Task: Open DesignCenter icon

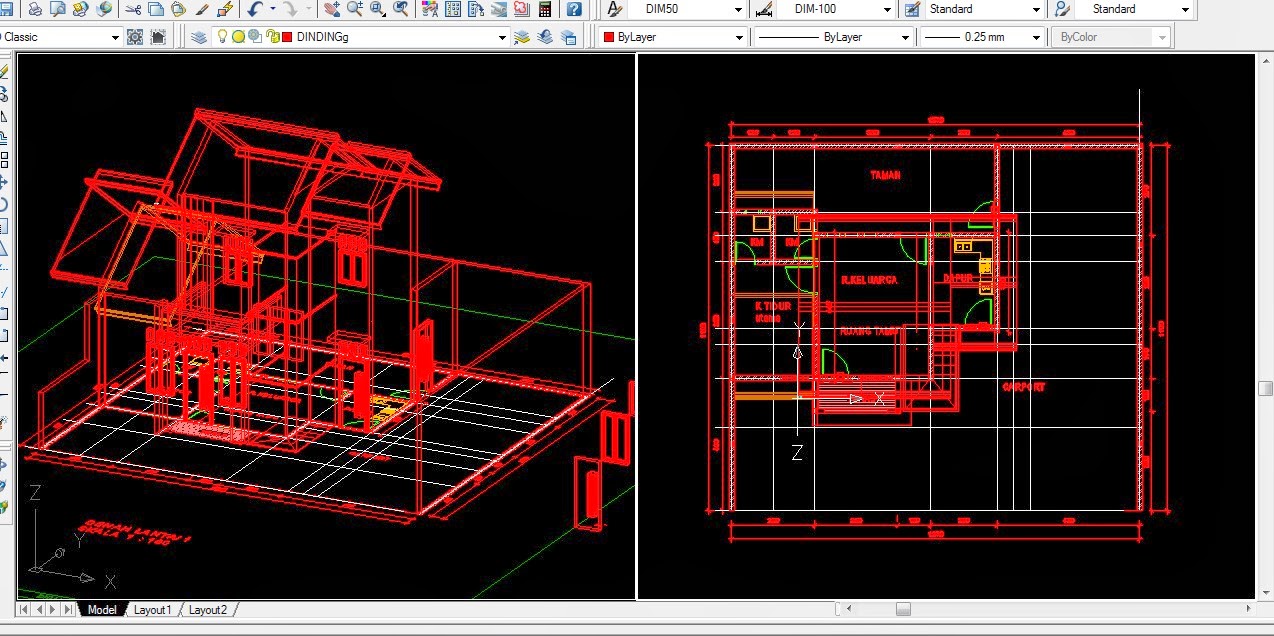Action: point(453,9)
